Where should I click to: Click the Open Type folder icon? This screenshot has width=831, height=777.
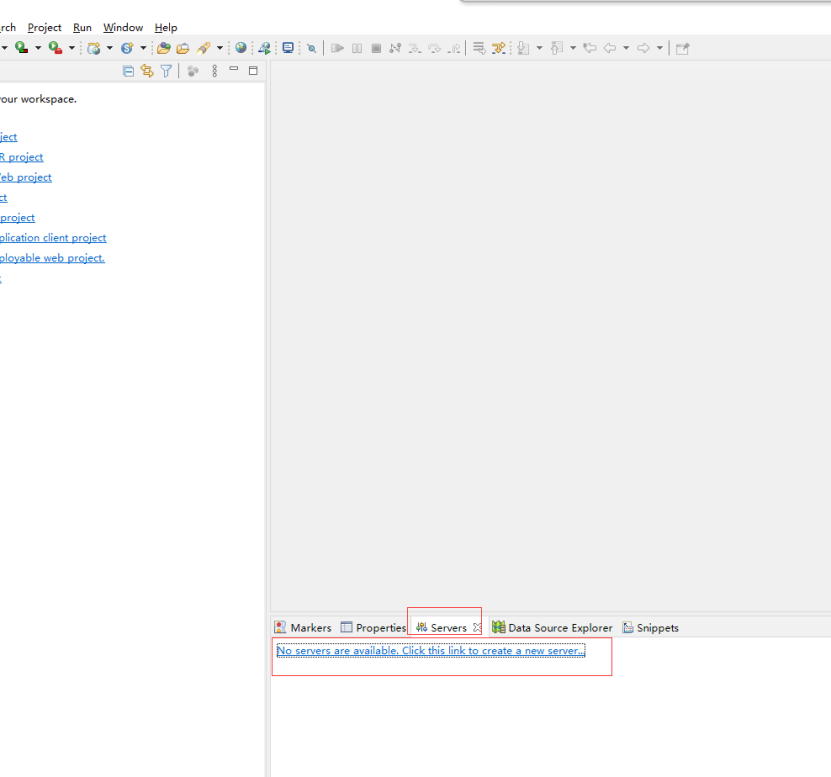point(164,48)
